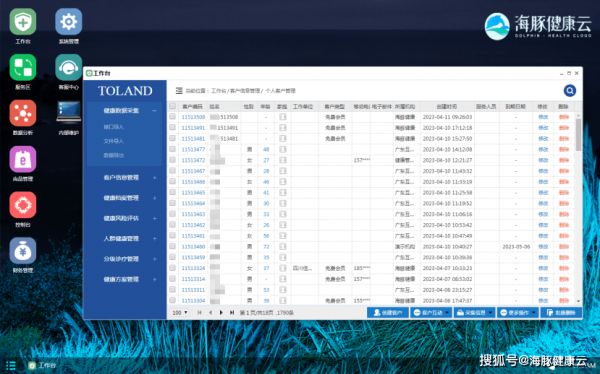This screenshot has width=600, height=374.
Task: Tick the checkbox for customer 11513467
Action: 172,171
